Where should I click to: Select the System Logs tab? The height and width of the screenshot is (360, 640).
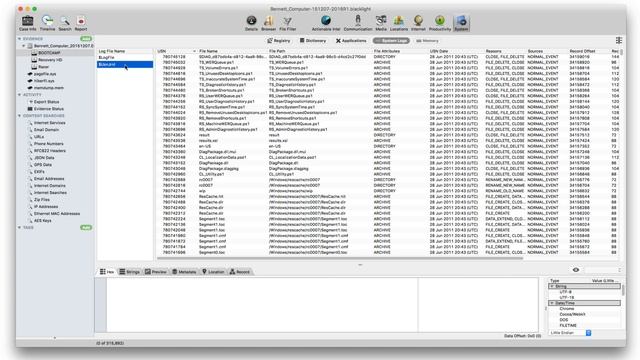coord(391,41)
